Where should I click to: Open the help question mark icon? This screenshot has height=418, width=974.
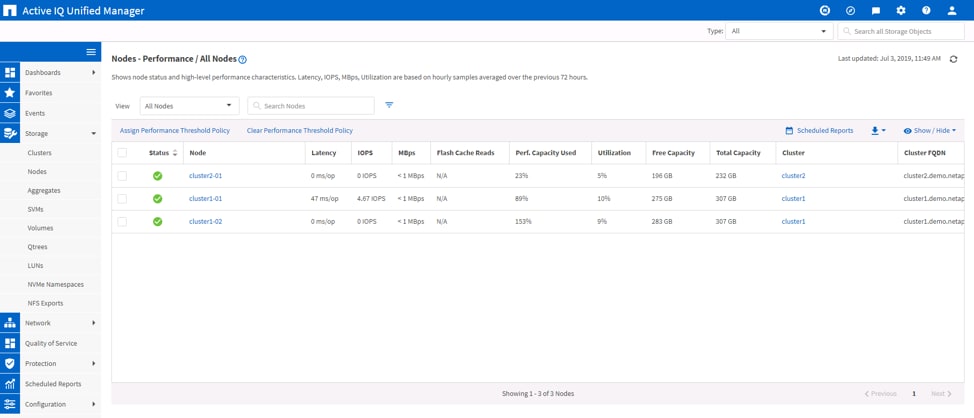tap(926, 11)
